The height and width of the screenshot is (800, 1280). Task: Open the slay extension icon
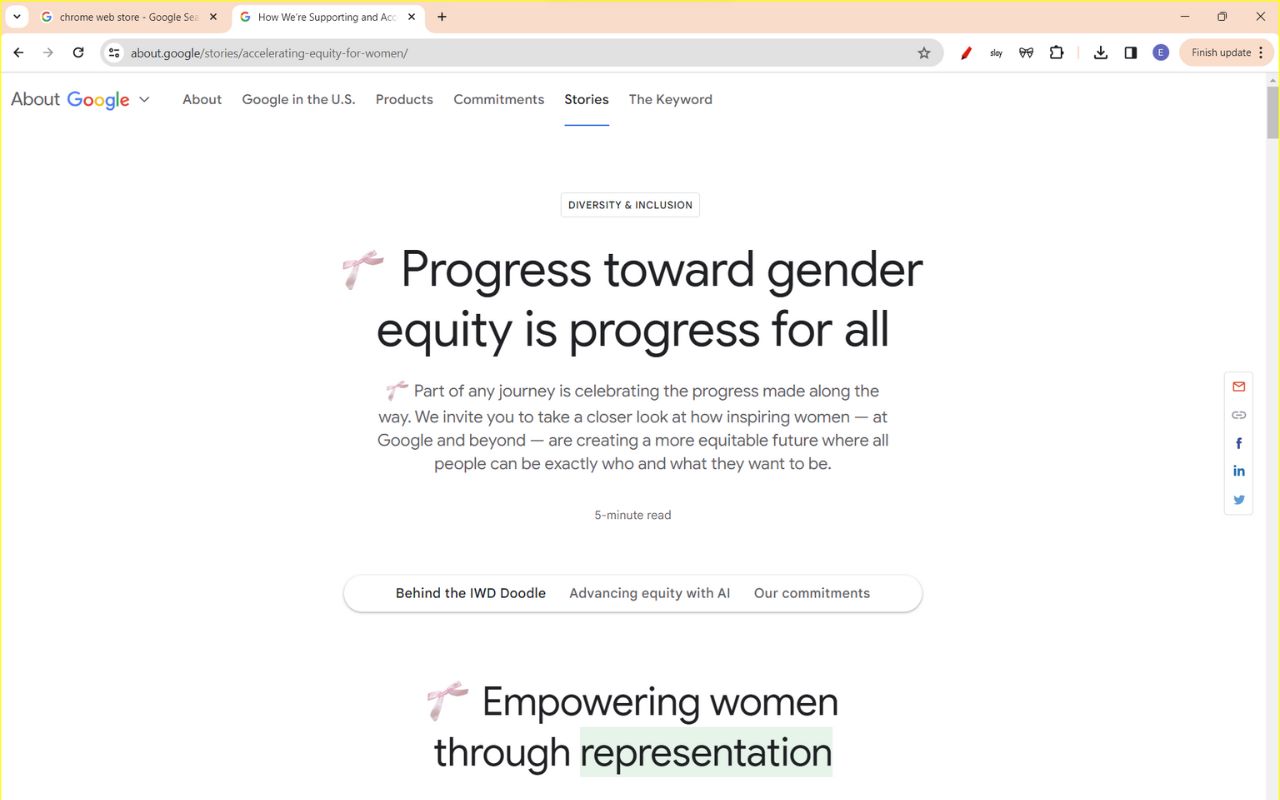click(996, 53)
